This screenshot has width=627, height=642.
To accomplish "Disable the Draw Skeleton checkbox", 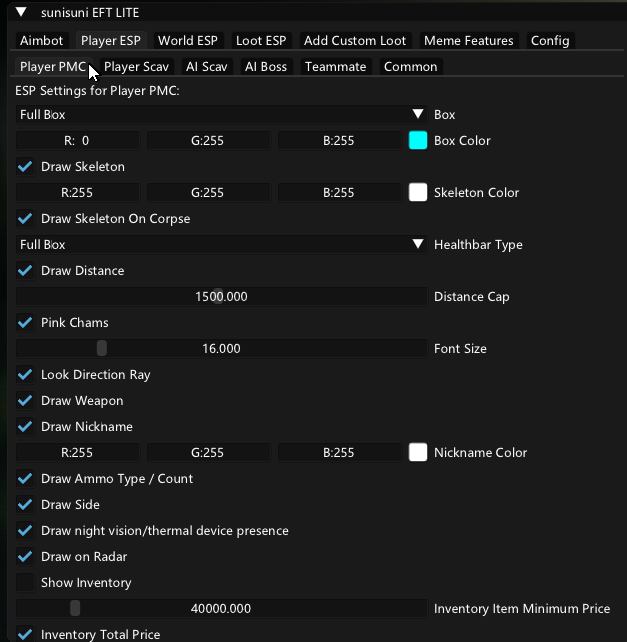I will (25, 167).
